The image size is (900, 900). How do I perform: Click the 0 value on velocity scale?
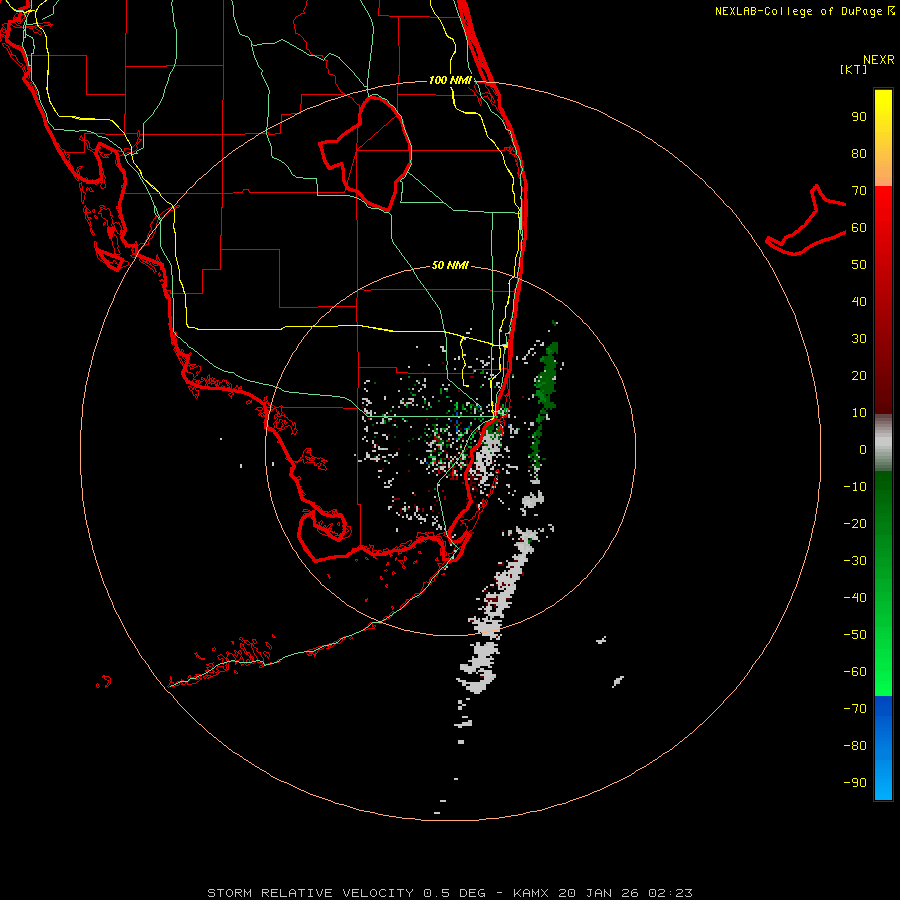pyautogui.click(x=863, y=449)
